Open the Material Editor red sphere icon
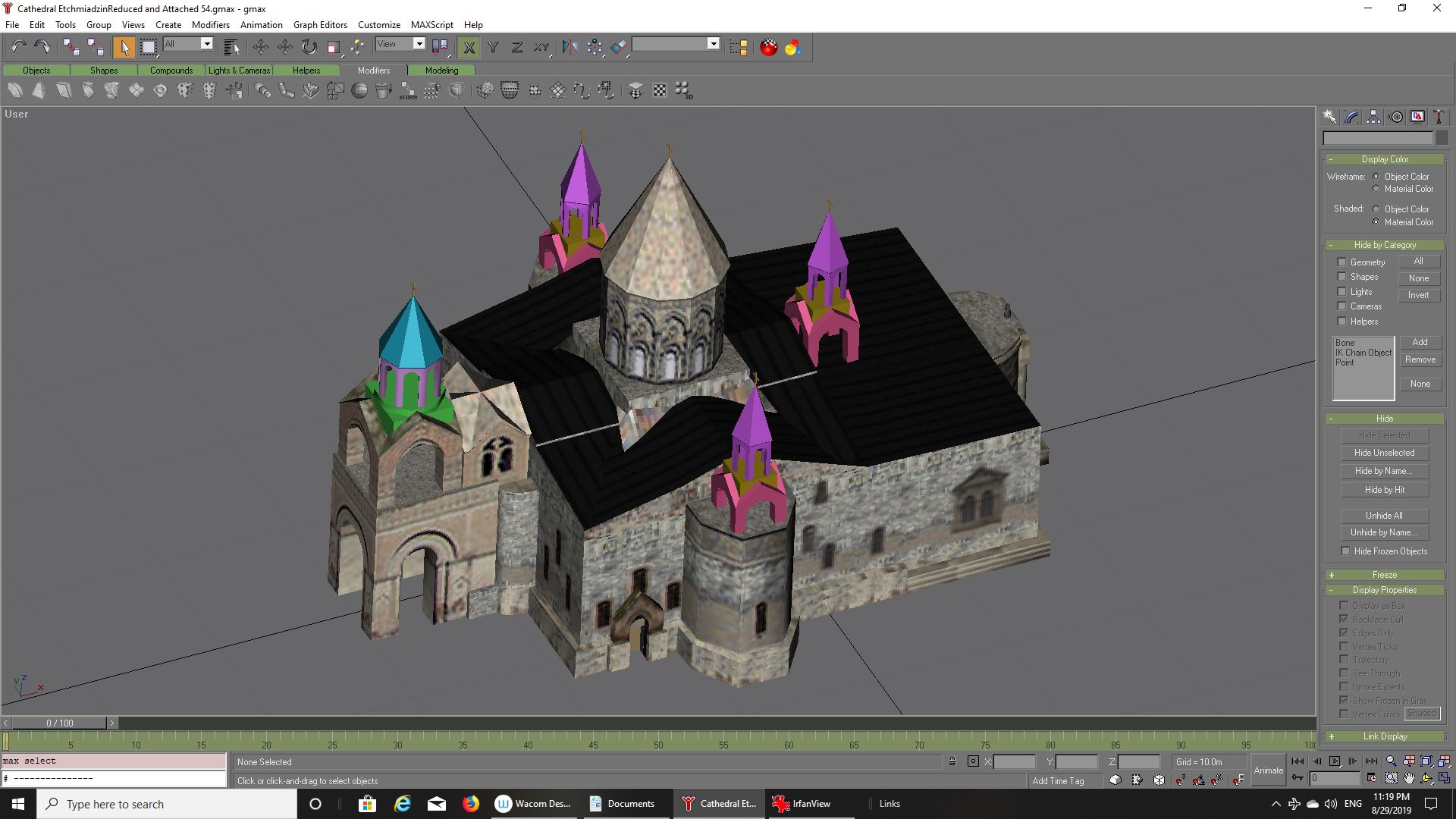 coord(768,47)
